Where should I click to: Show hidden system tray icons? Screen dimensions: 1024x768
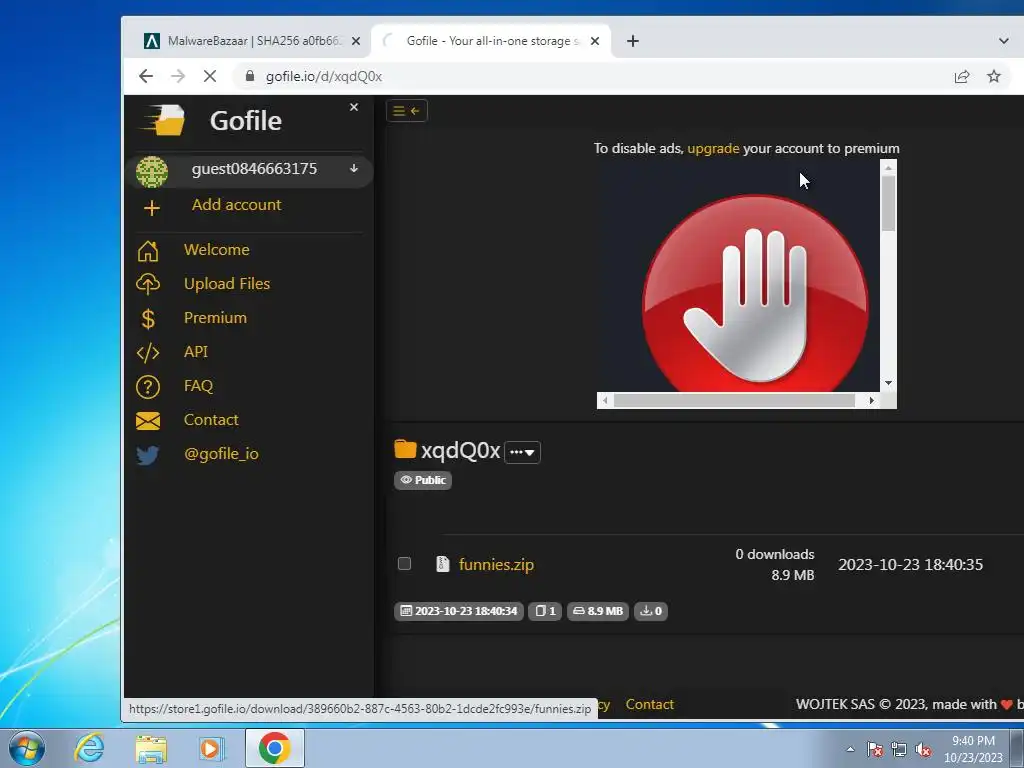(x=850, y=749)
